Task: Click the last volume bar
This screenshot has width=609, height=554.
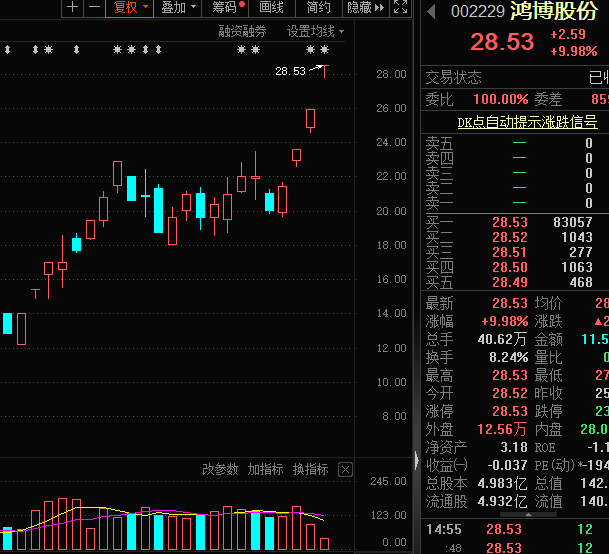Action: 324,544
